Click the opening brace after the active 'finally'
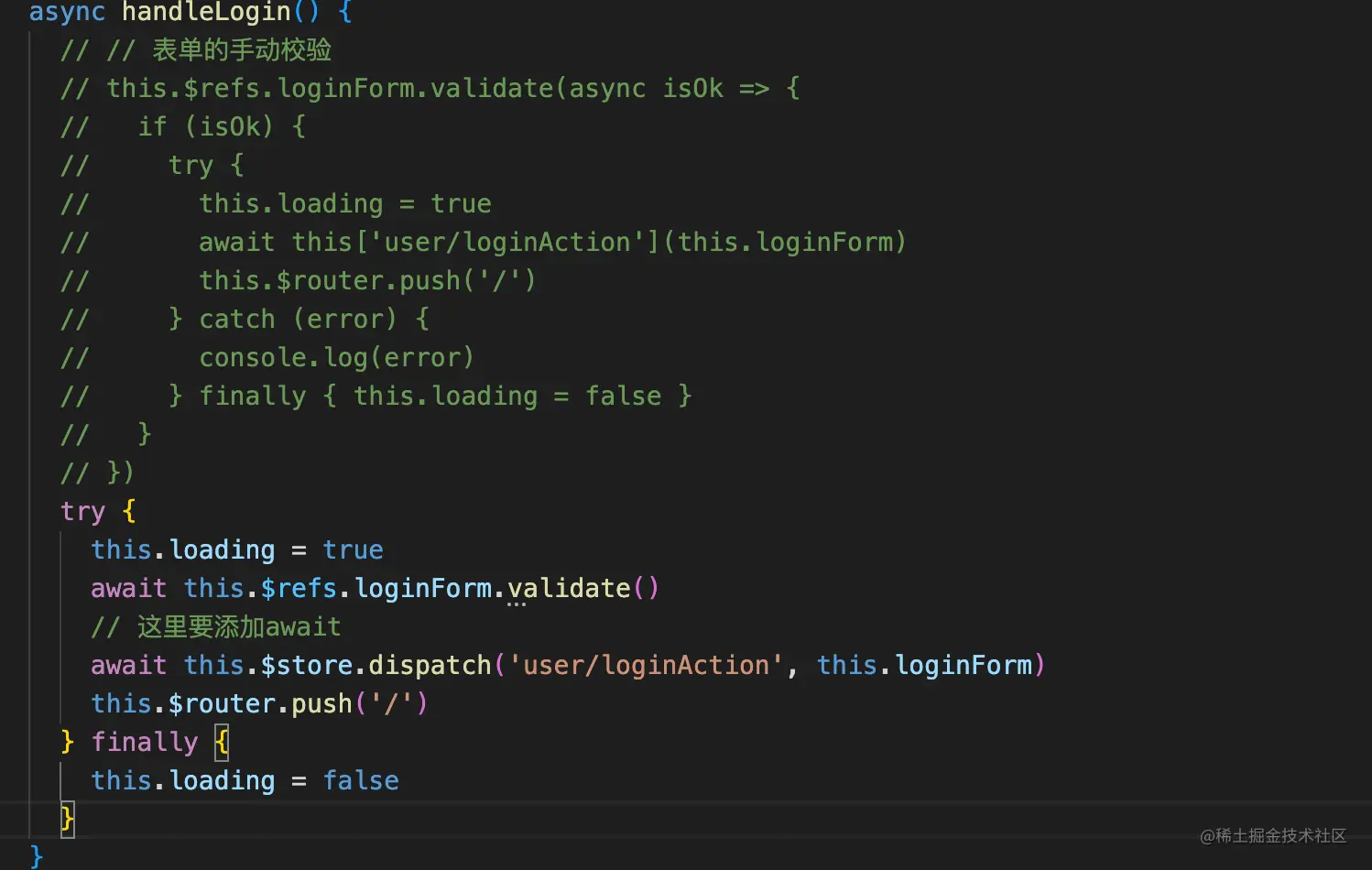The height and width of the screenshot is (870, 1372). click(222, 742)
